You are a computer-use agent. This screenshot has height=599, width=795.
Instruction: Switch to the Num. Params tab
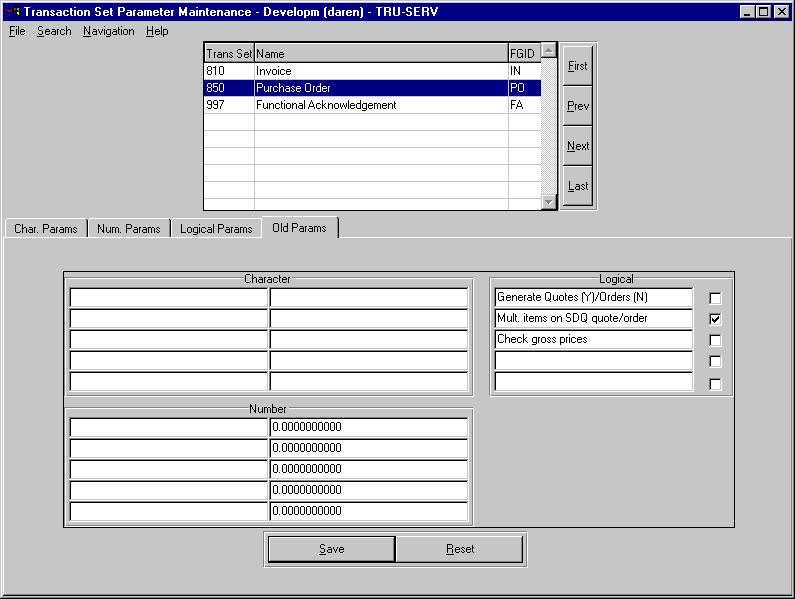click(x=129, y=229)
